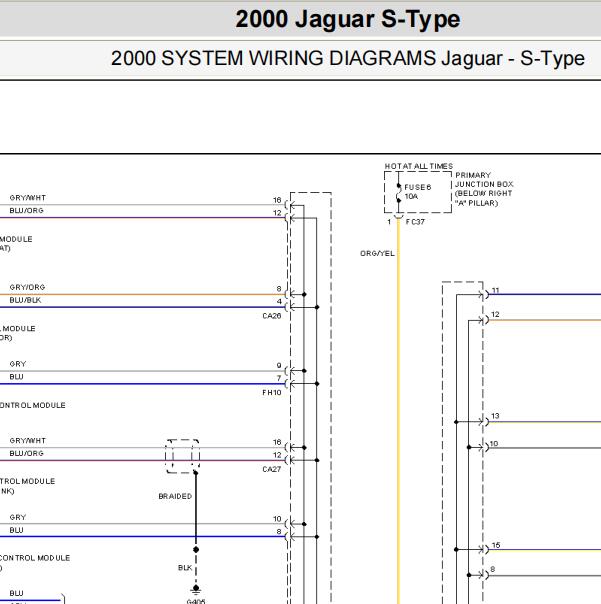601x604 pixels.
Task: Click the thick yellow ORG/YEL wire
Action: coord(398,411)
